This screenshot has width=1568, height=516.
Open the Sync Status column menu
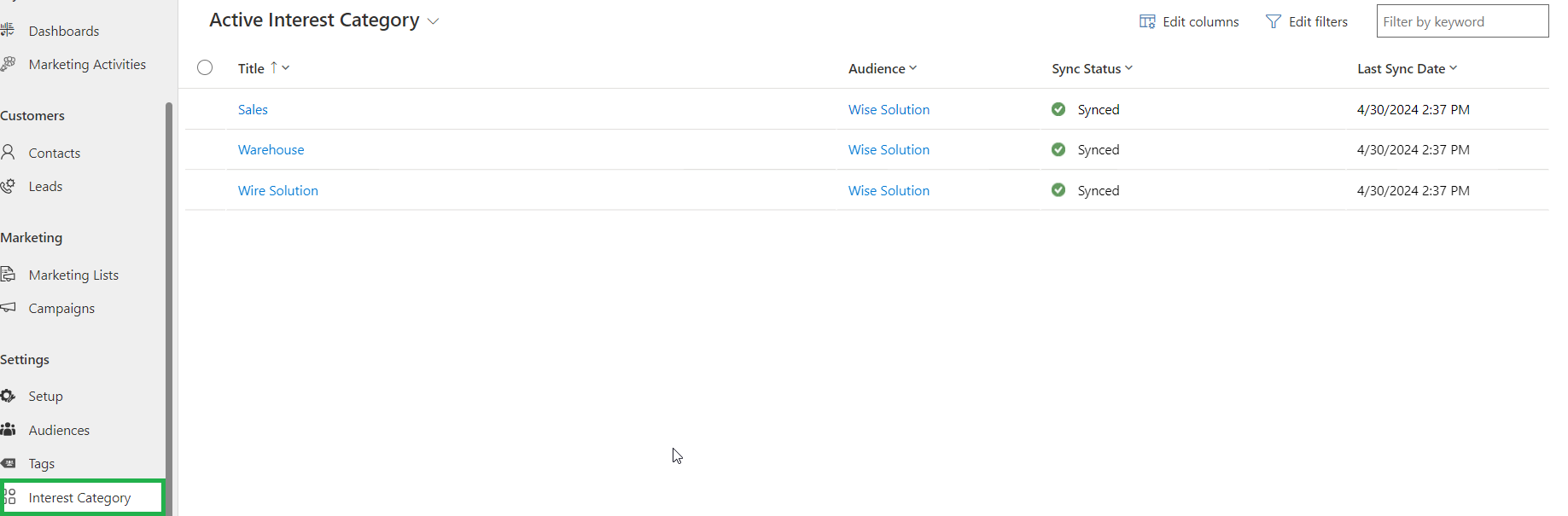[x=1128, y=68]
